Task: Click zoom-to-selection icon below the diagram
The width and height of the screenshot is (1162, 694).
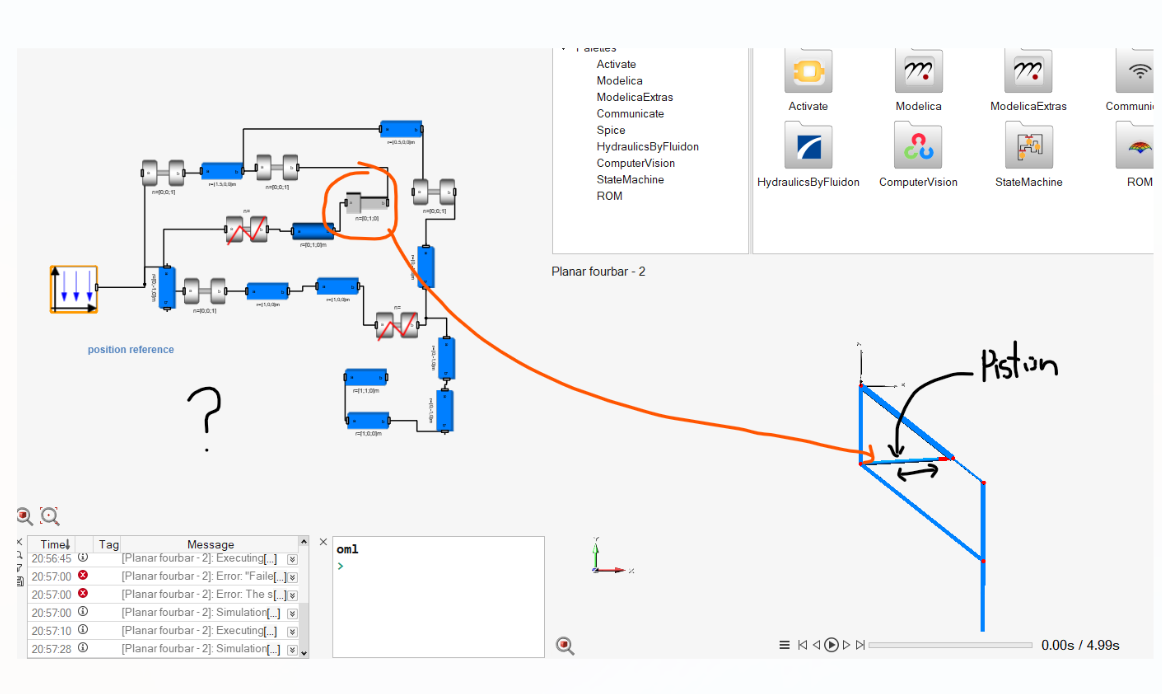Action: [50, 515]
